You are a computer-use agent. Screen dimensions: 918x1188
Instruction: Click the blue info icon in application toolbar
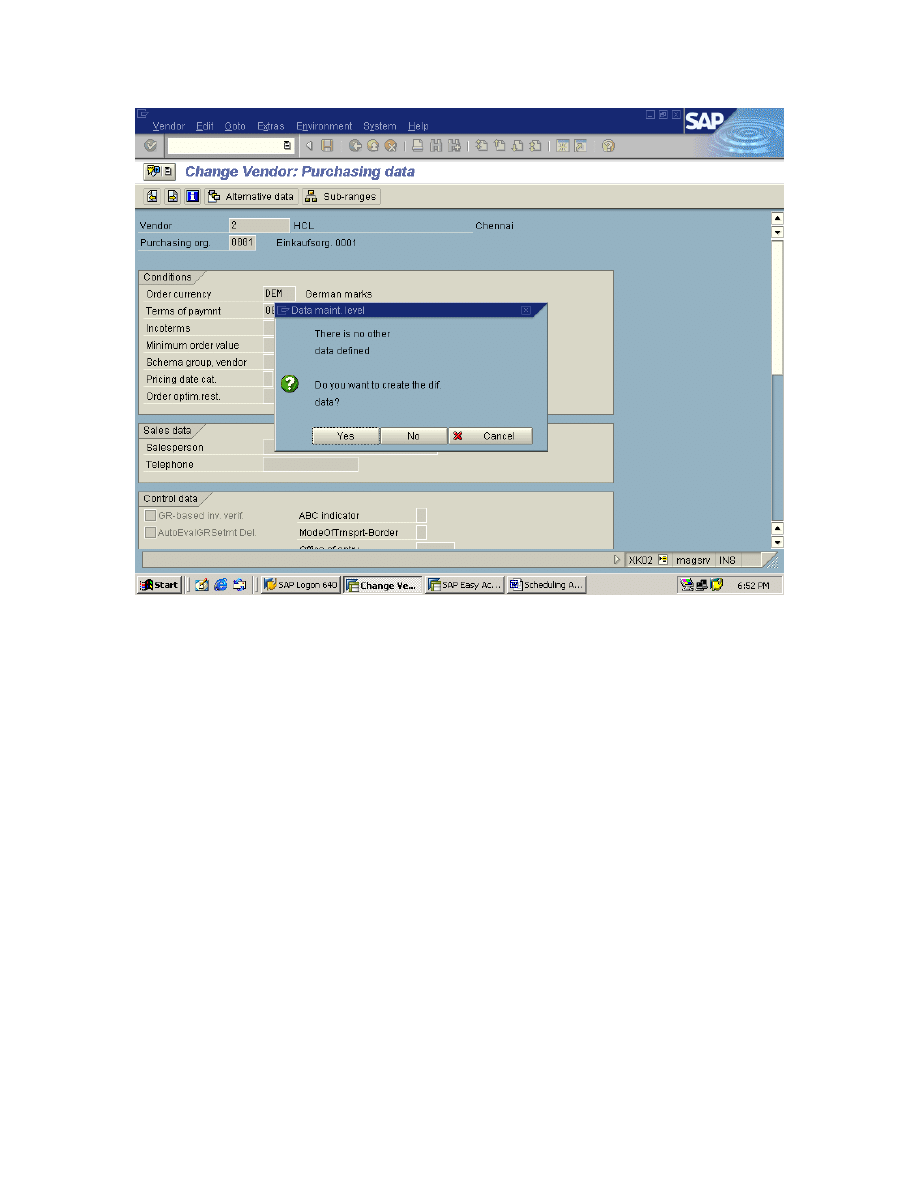coord(192,196)
